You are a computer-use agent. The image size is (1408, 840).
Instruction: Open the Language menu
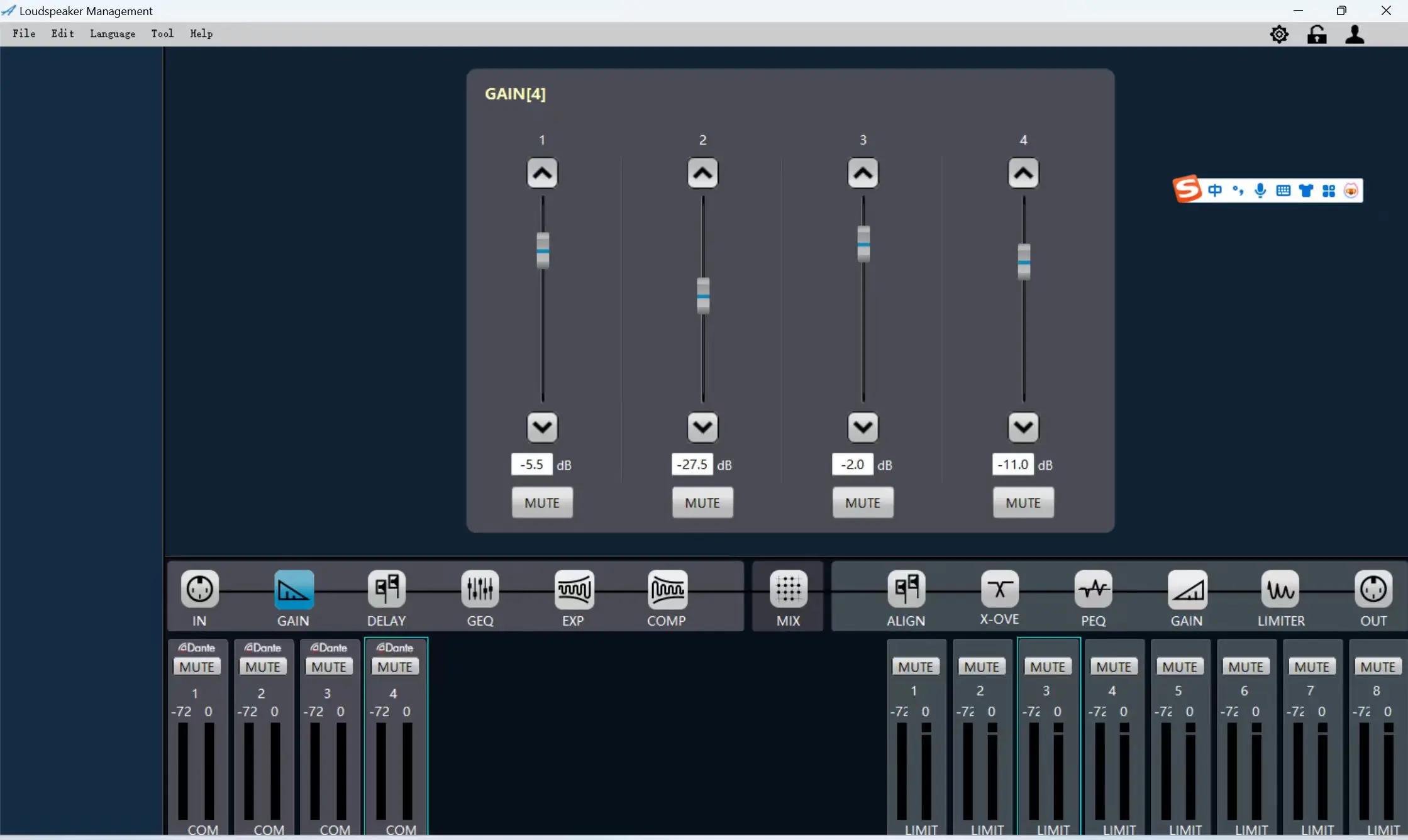[x=113, y=34]
